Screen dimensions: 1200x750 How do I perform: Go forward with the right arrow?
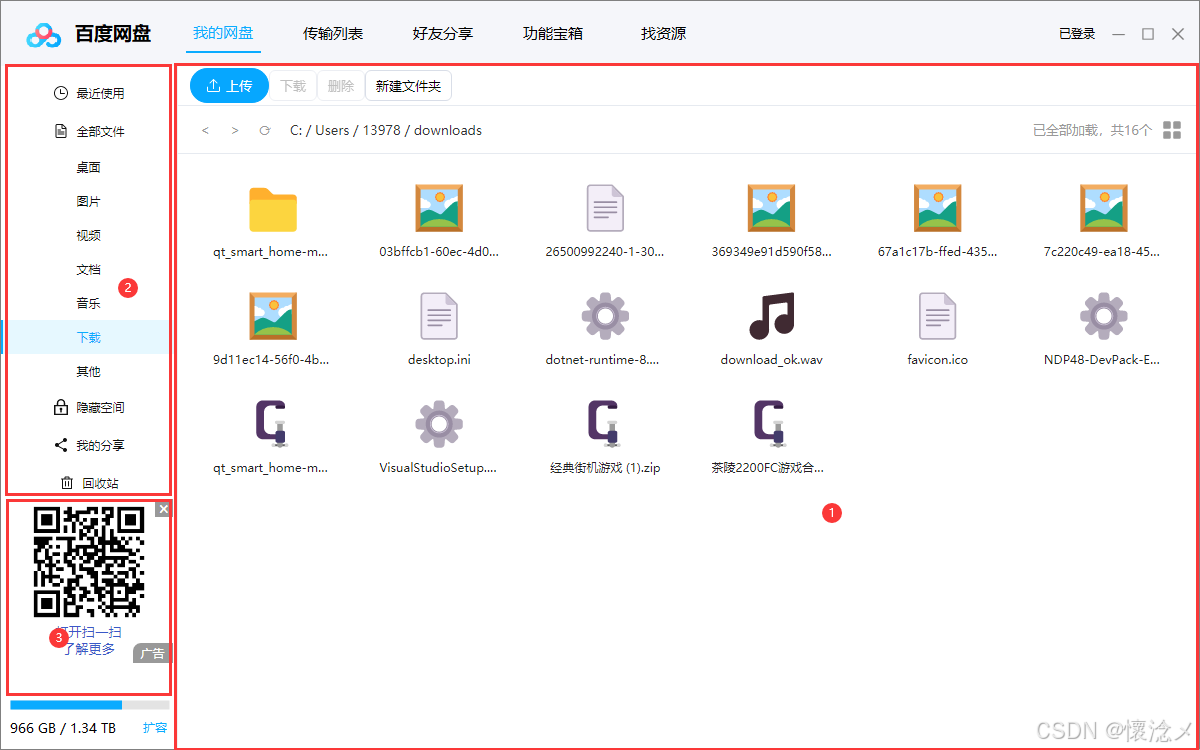coord(235,130)
